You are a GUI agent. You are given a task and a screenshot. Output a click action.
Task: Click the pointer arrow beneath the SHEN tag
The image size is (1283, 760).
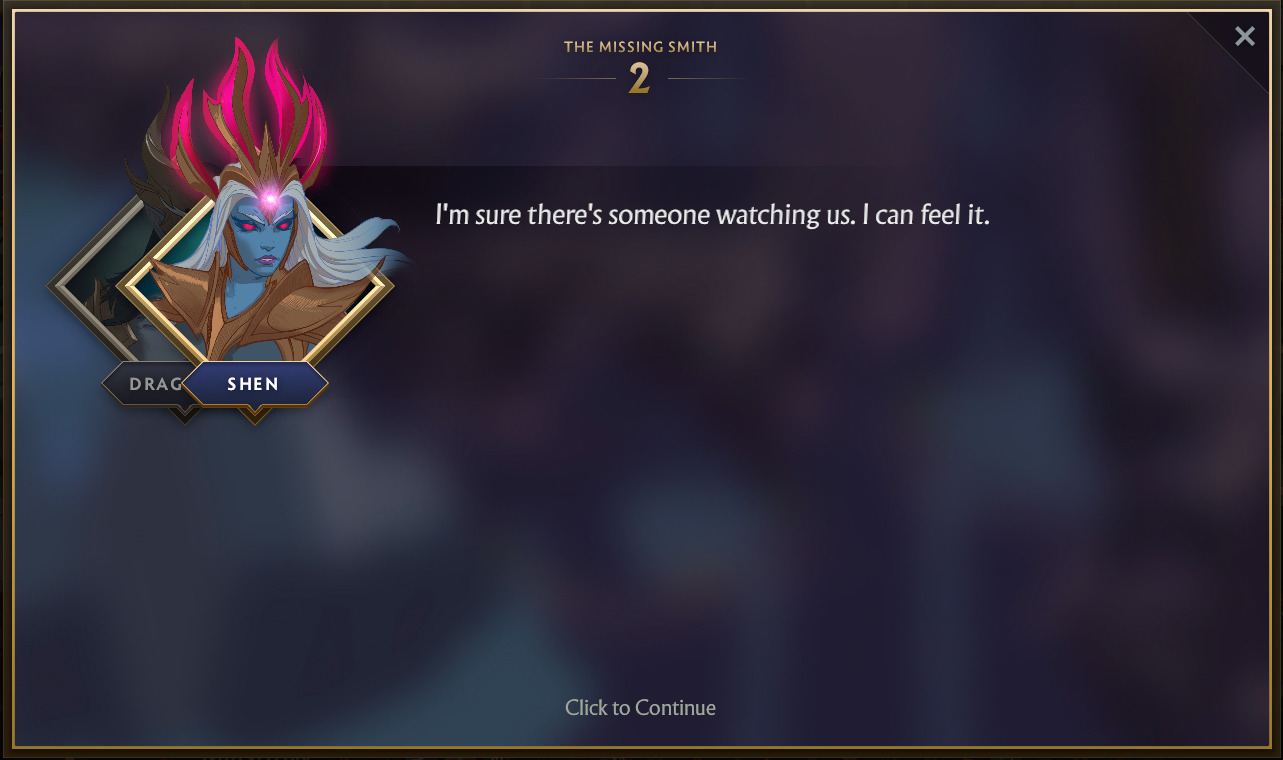(x=254, y=414)
